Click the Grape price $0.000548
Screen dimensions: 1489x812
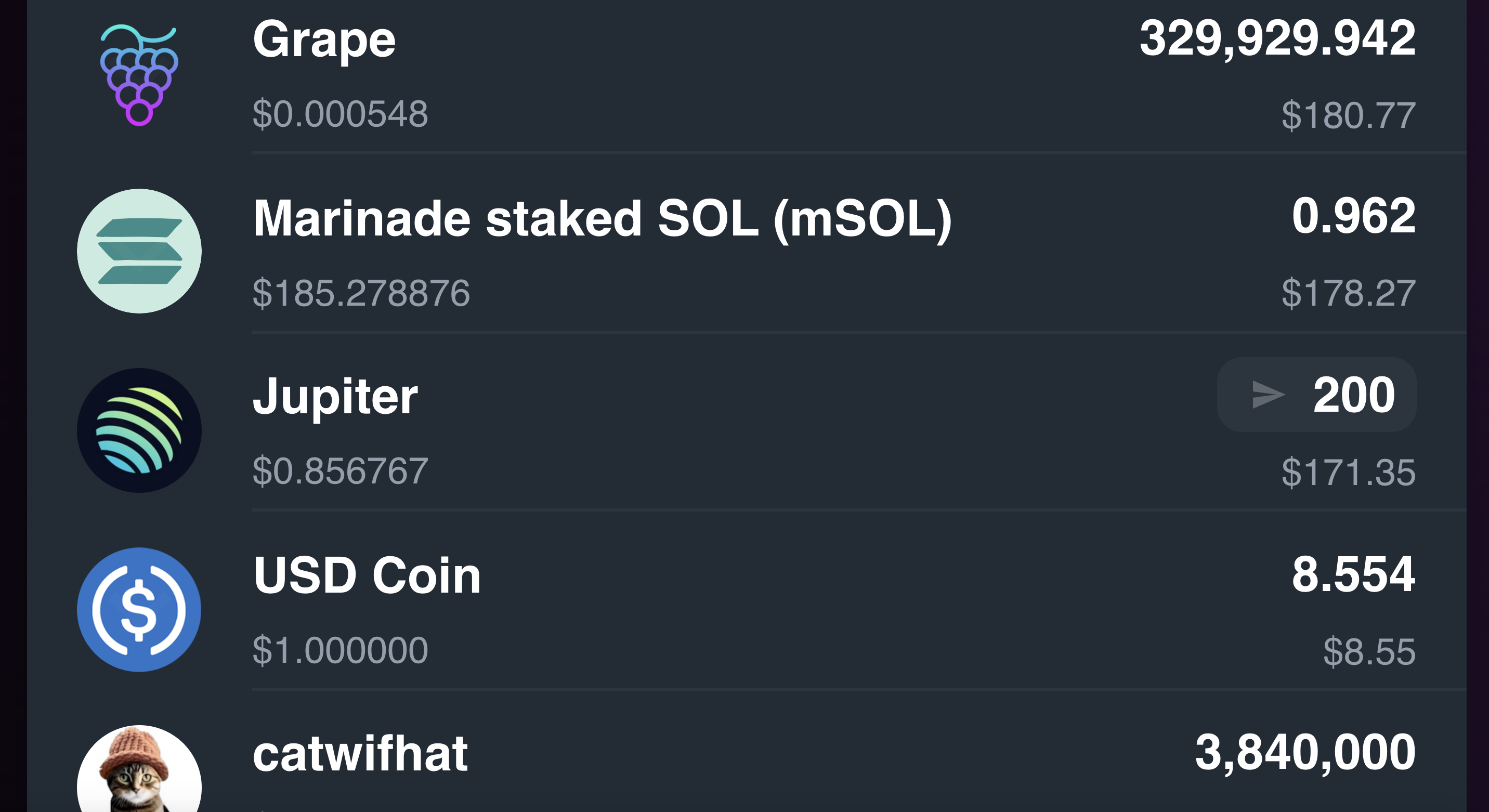tap(341, 114)
